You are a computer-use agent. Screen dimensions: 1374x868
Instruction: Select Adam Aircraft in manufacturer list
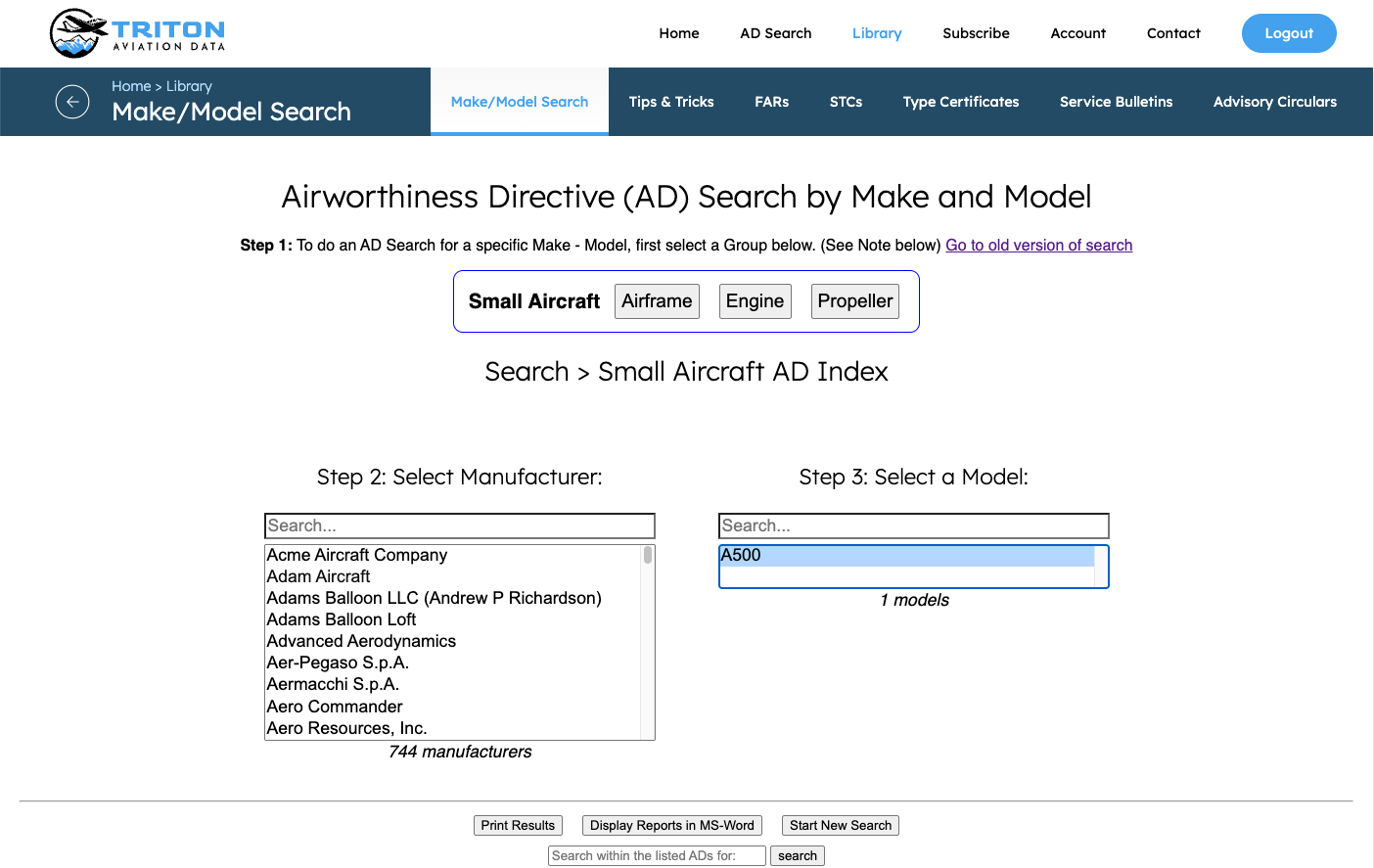[453, 576]
